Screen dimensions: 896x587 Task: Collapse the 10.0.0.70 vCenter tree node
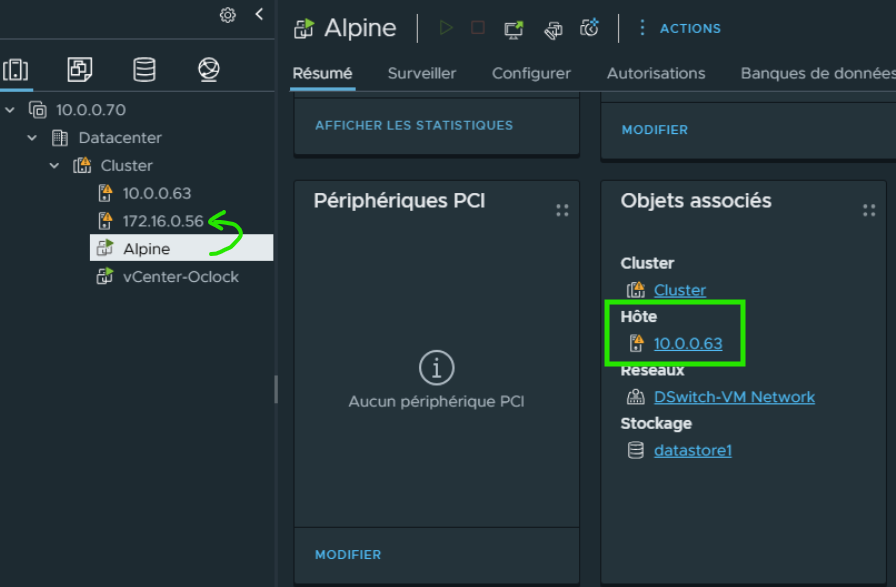pos(11,110)
